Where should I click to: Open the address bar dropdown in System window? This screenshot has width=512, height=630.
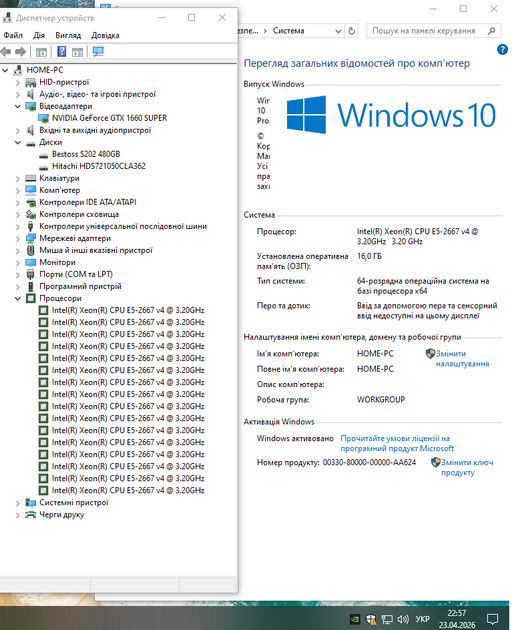[338, 31]
